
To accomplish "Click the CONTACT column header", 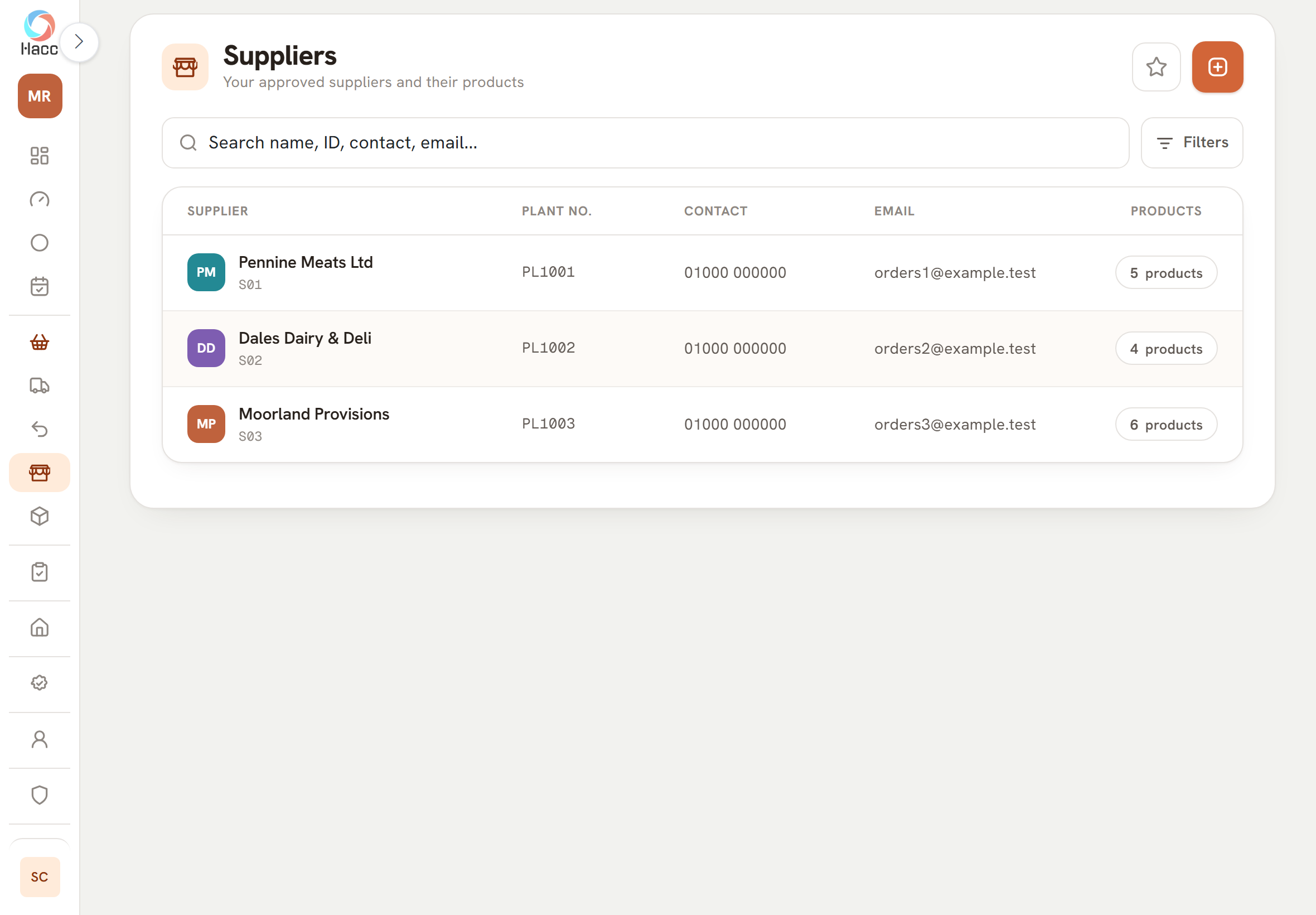I will click(715, 211).
